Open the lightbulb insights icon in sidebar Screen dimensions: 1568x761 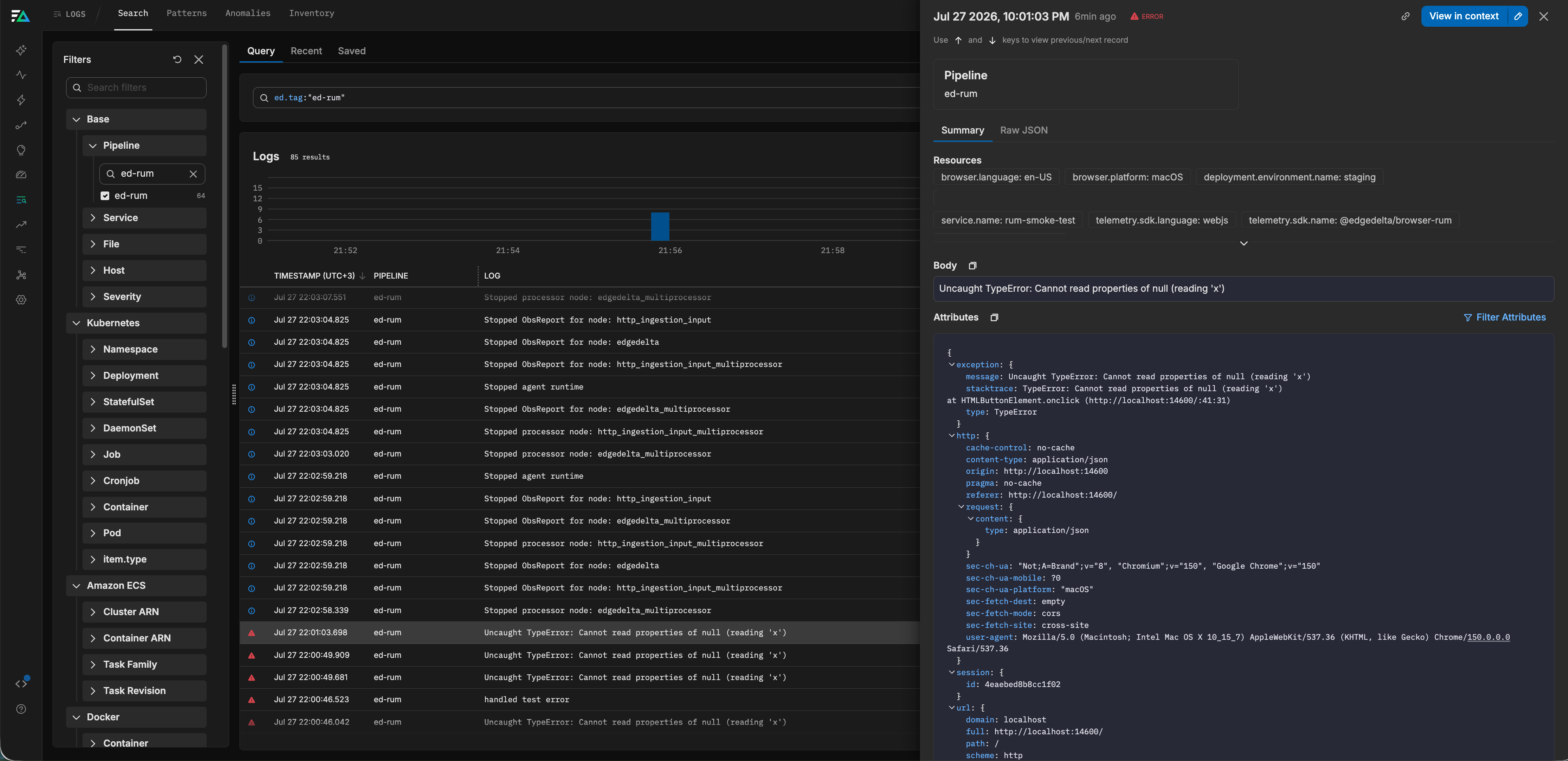click(21, 150)
